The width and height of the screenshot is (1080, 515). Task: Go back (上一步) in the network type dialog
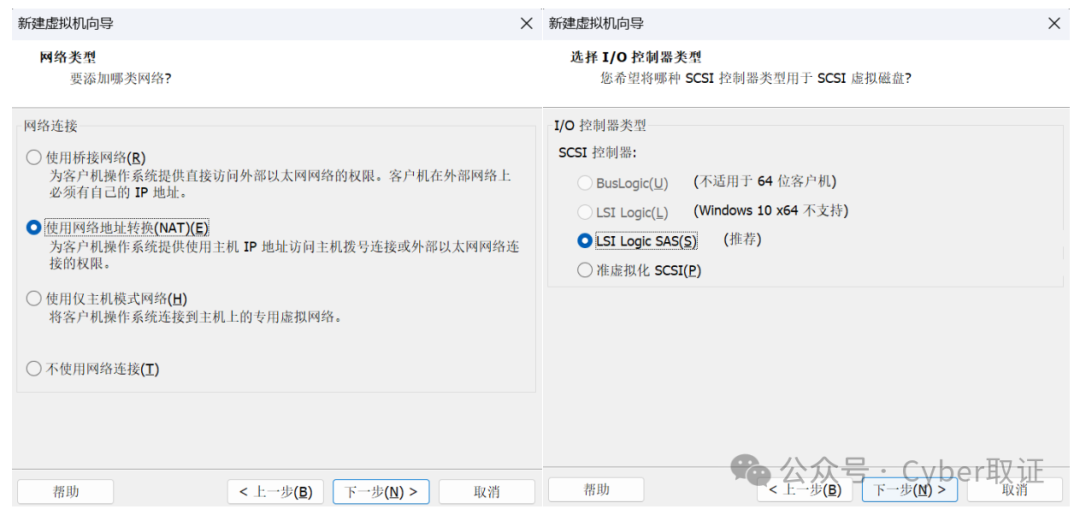pos(275,491)
